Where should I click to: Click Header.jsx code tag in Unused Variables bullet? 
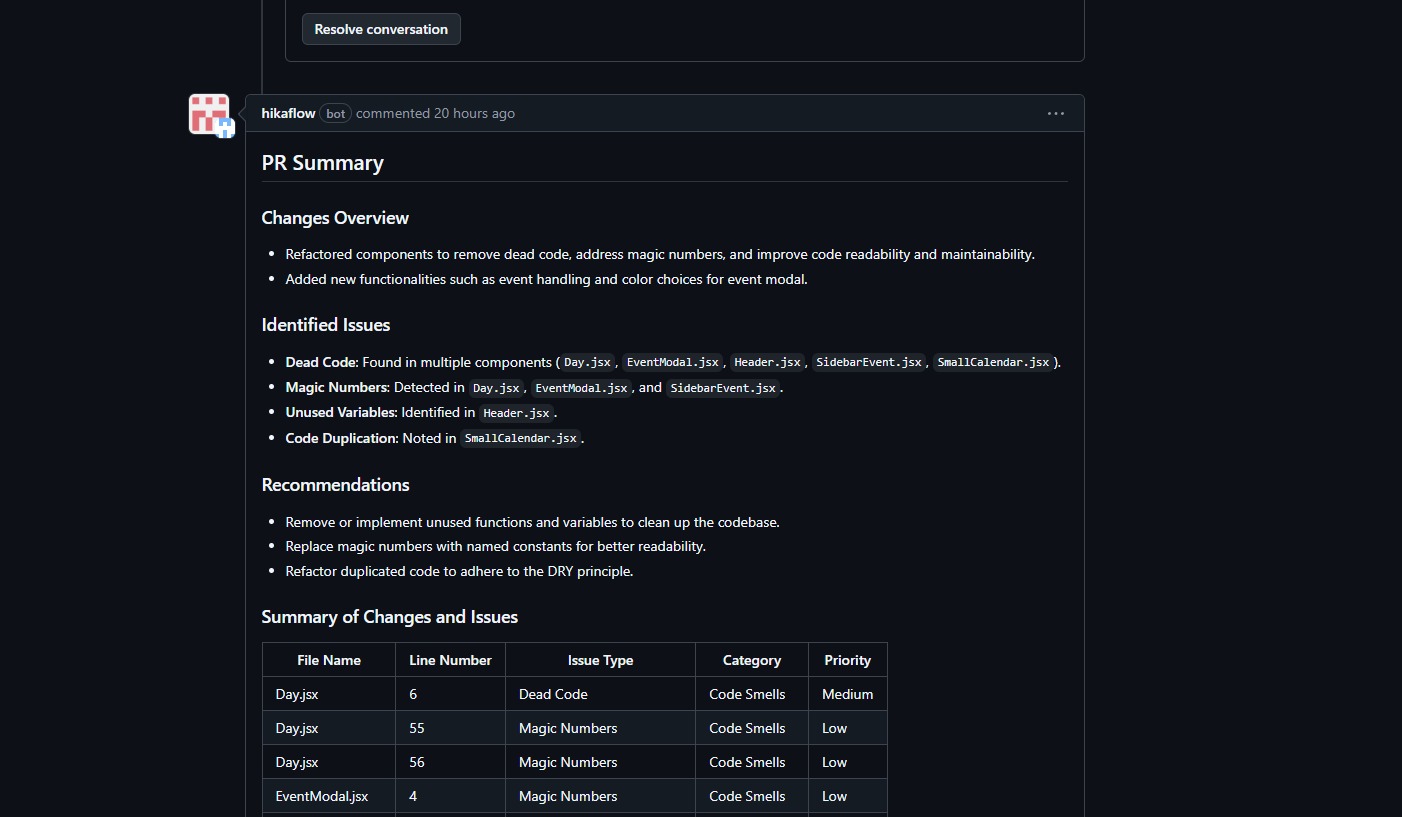pos(516,413)
